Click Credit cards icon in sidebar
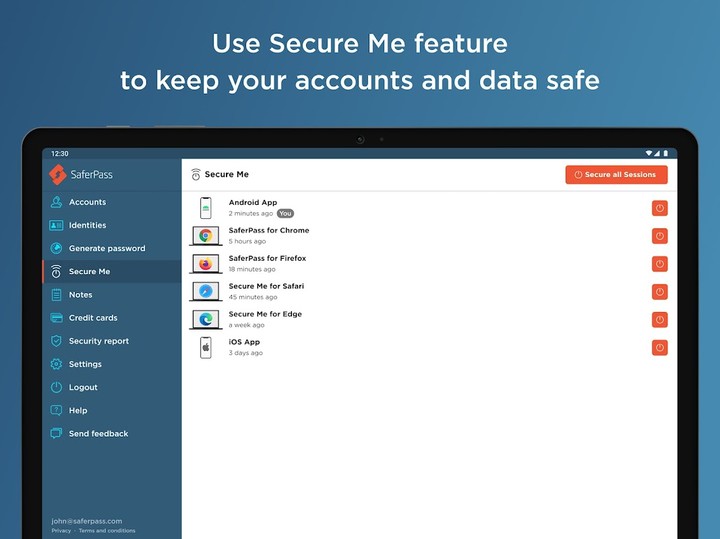This screenshot has width=720, height=539. click(x=56, y=318)
